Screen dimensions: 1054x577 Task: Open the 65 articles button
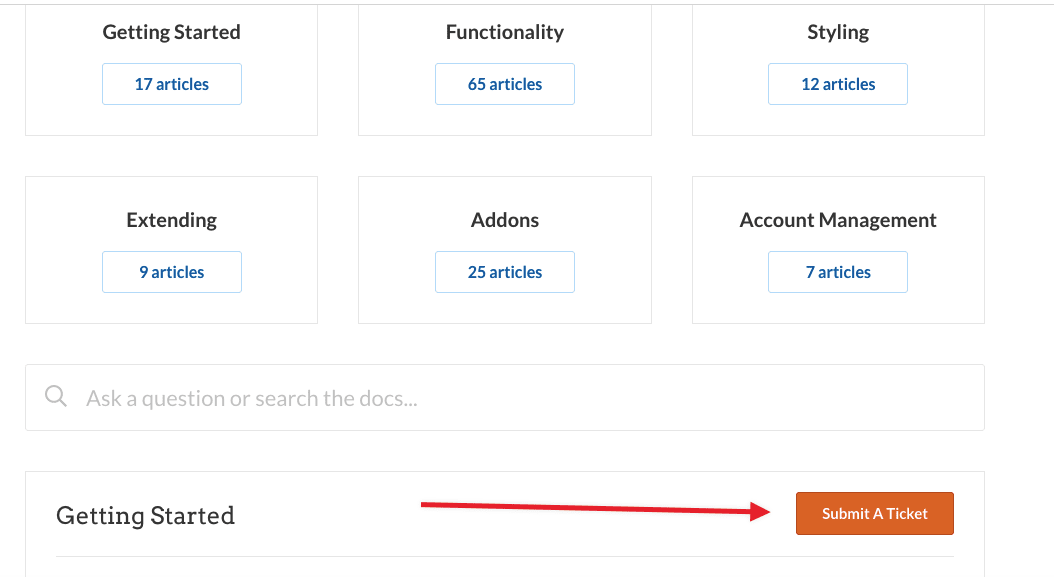[505, 84]
